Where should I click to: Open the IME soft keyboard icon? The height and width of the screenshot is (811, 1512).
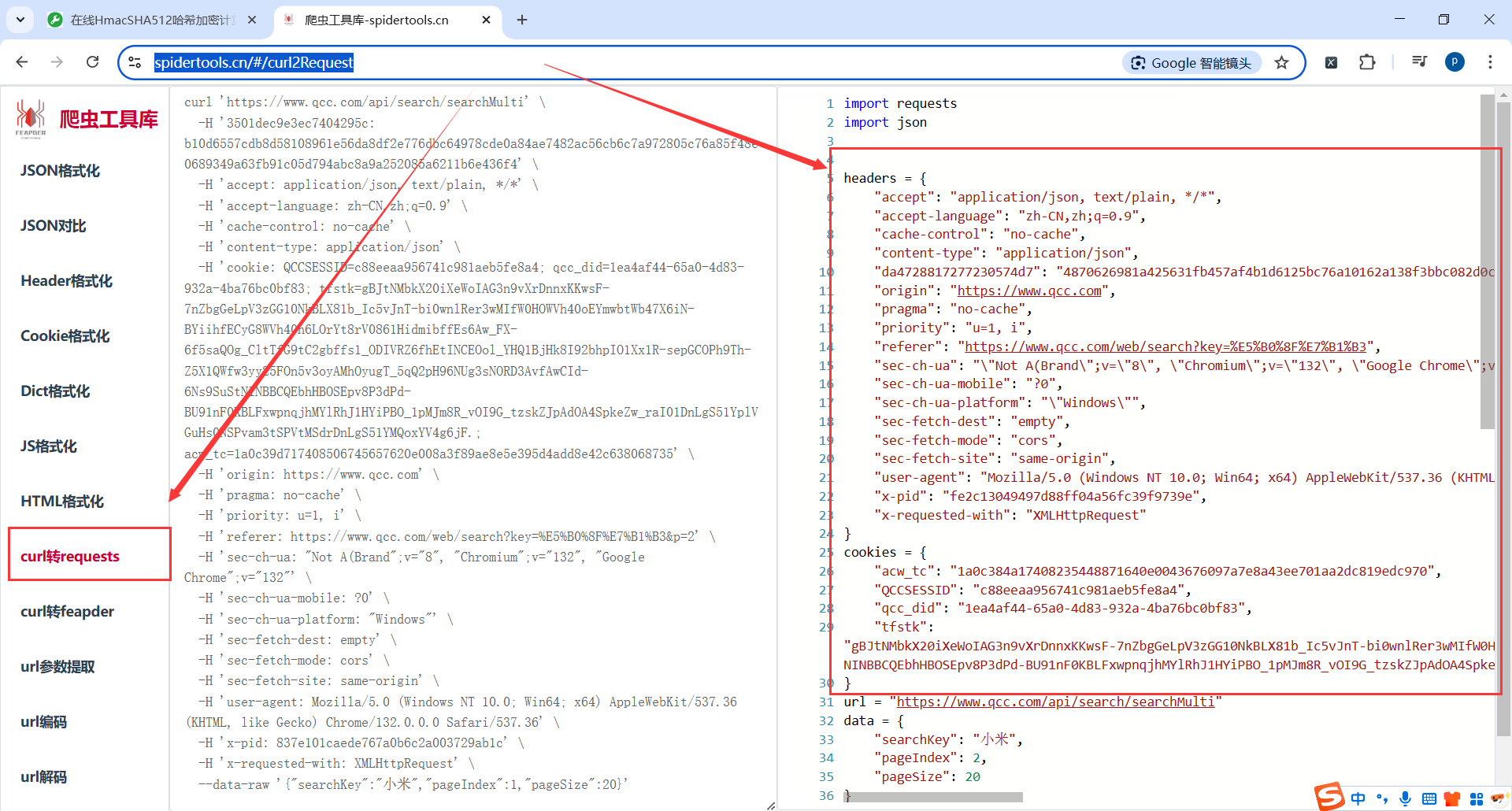[1429, 799]
